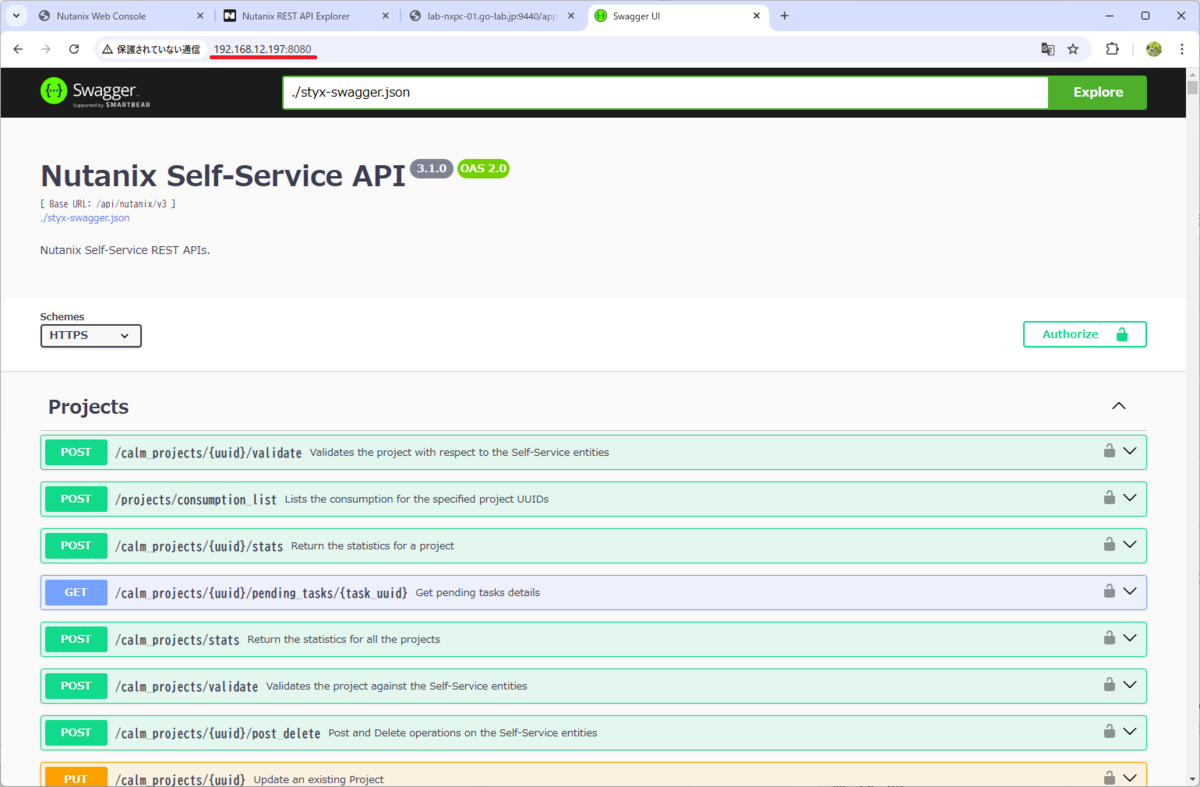This screenshot has height=787, width=1200.
Task: Open a new browser tab
Action: tap(784, 16)
